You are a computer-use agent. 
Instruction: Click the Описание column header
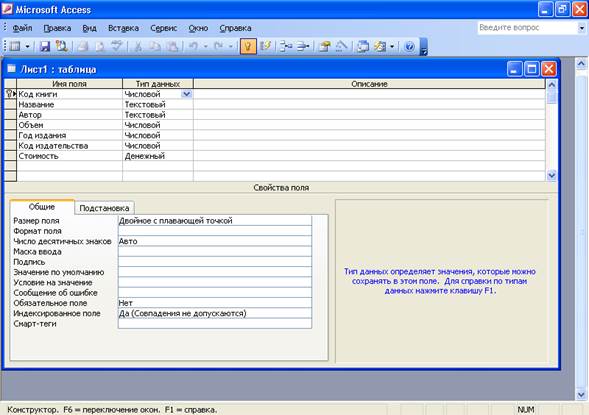tap(369, 84)
